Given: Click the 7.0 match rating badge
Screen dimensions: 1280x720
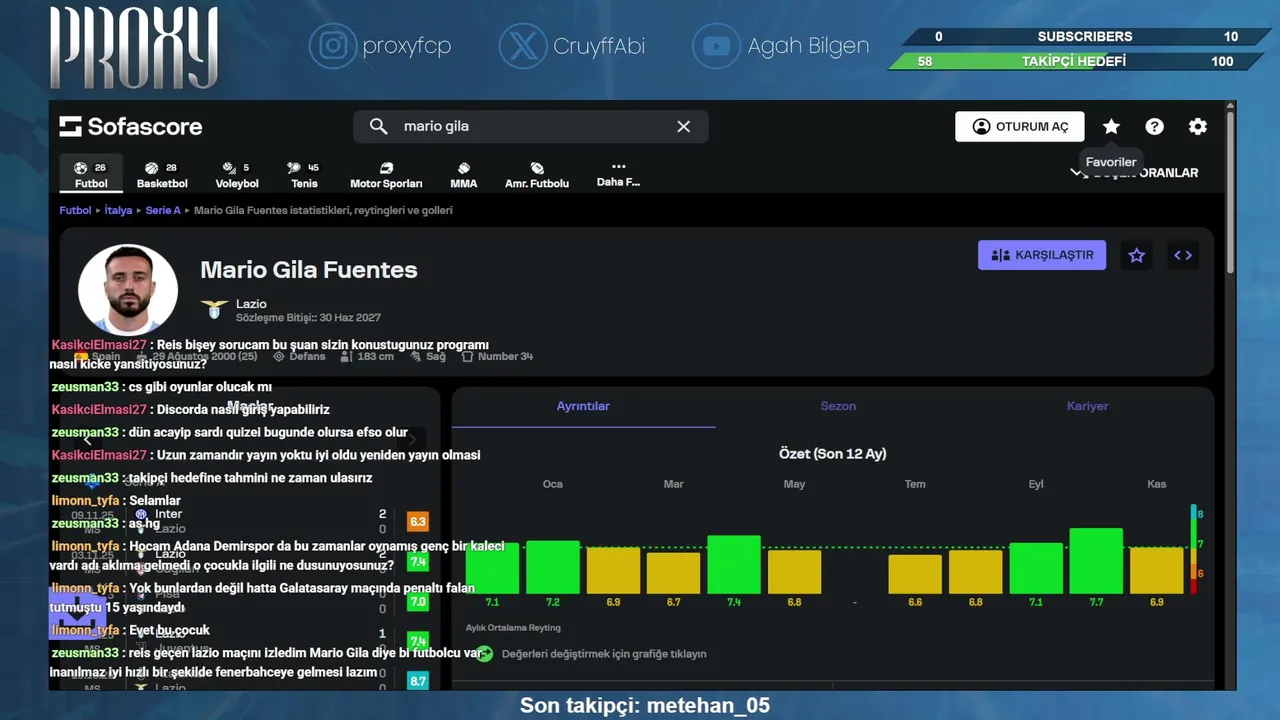Looking at the screenshot, I should tap(418, 602).
